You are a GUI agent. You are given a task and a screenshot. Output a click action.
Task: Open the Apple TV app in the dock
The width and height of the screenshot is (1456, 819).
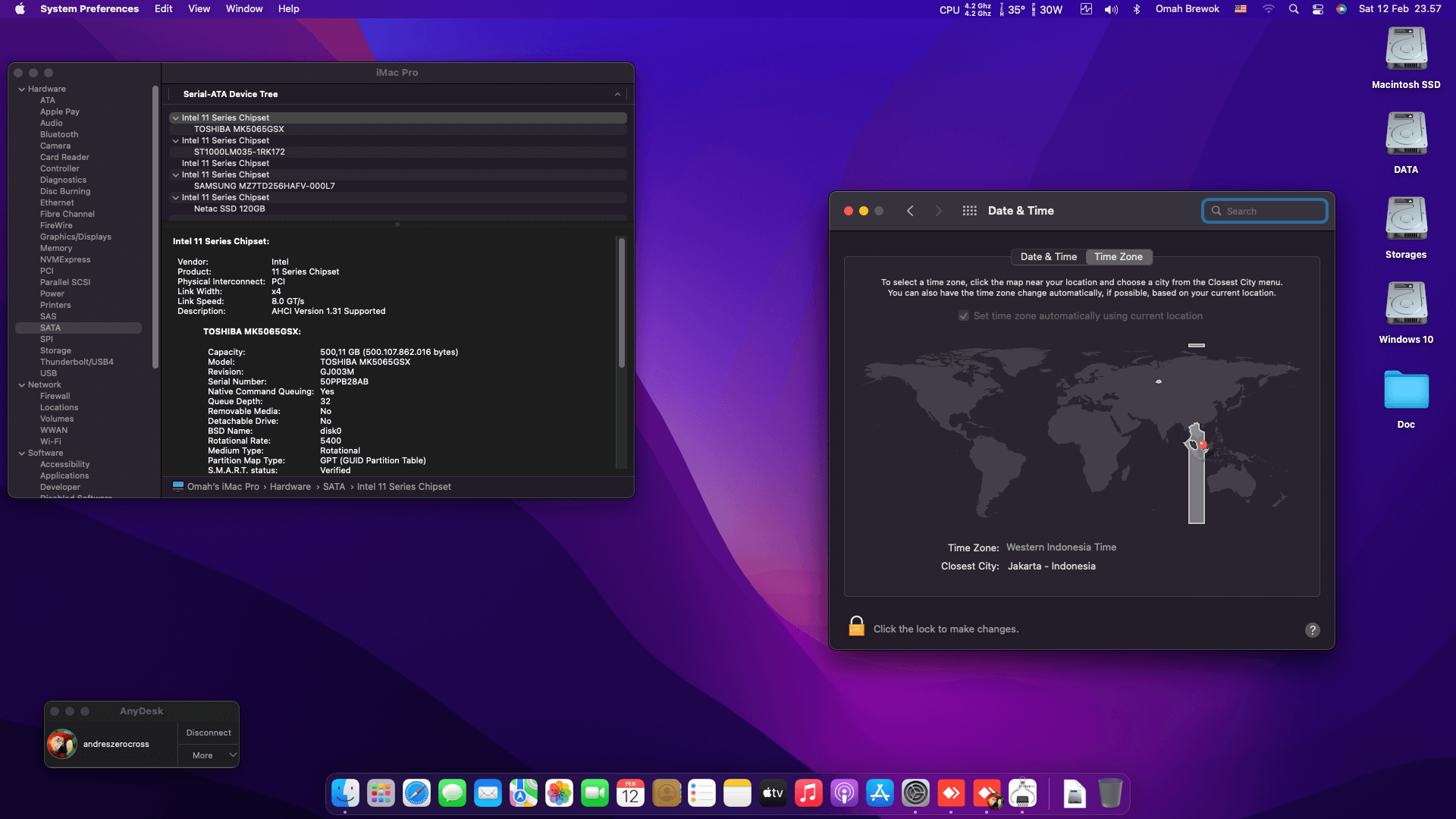(x=773, y=793)
